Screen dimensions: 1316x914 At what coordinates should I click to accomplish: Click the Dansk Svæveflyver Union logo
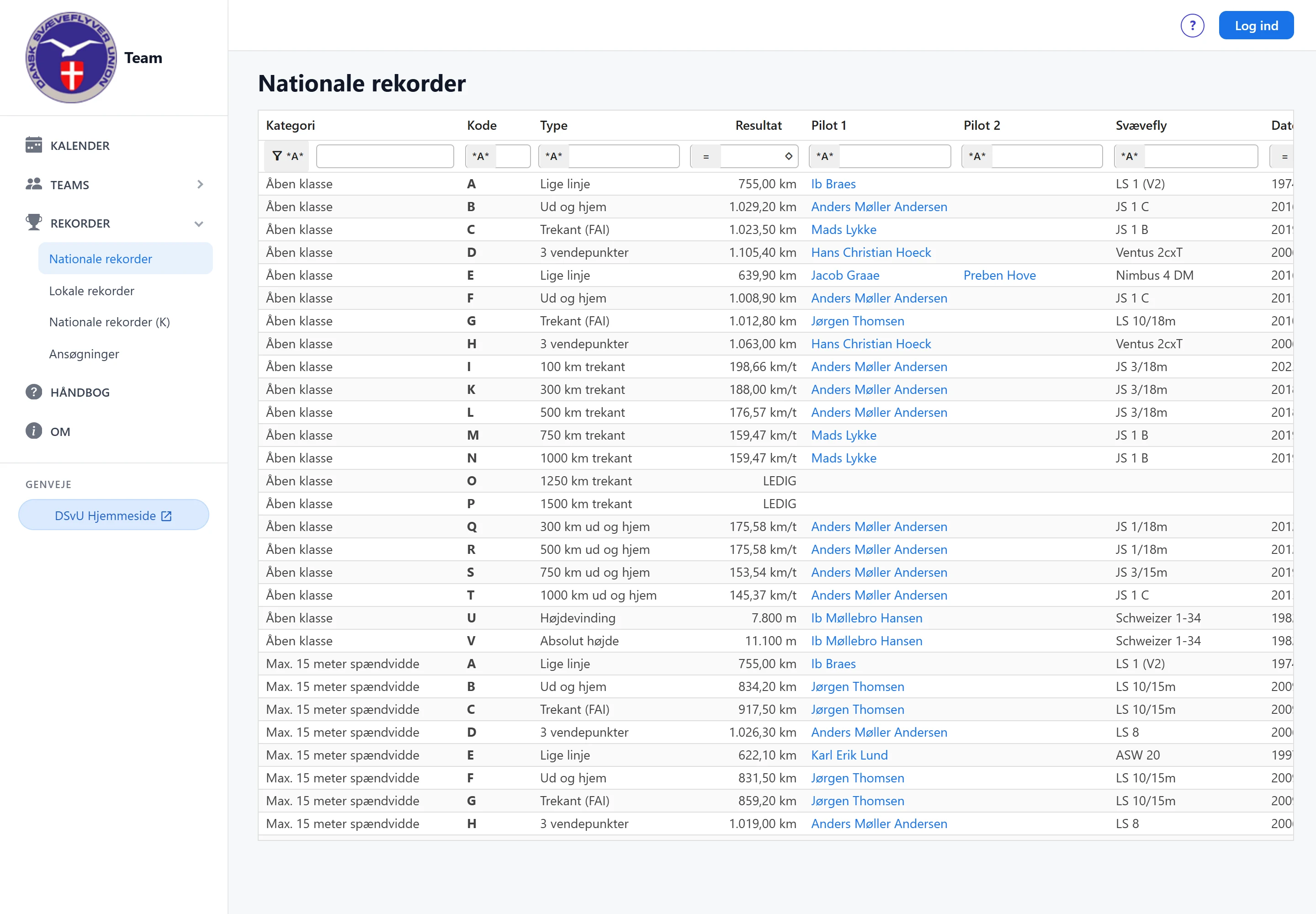click(x=71, y=58)
